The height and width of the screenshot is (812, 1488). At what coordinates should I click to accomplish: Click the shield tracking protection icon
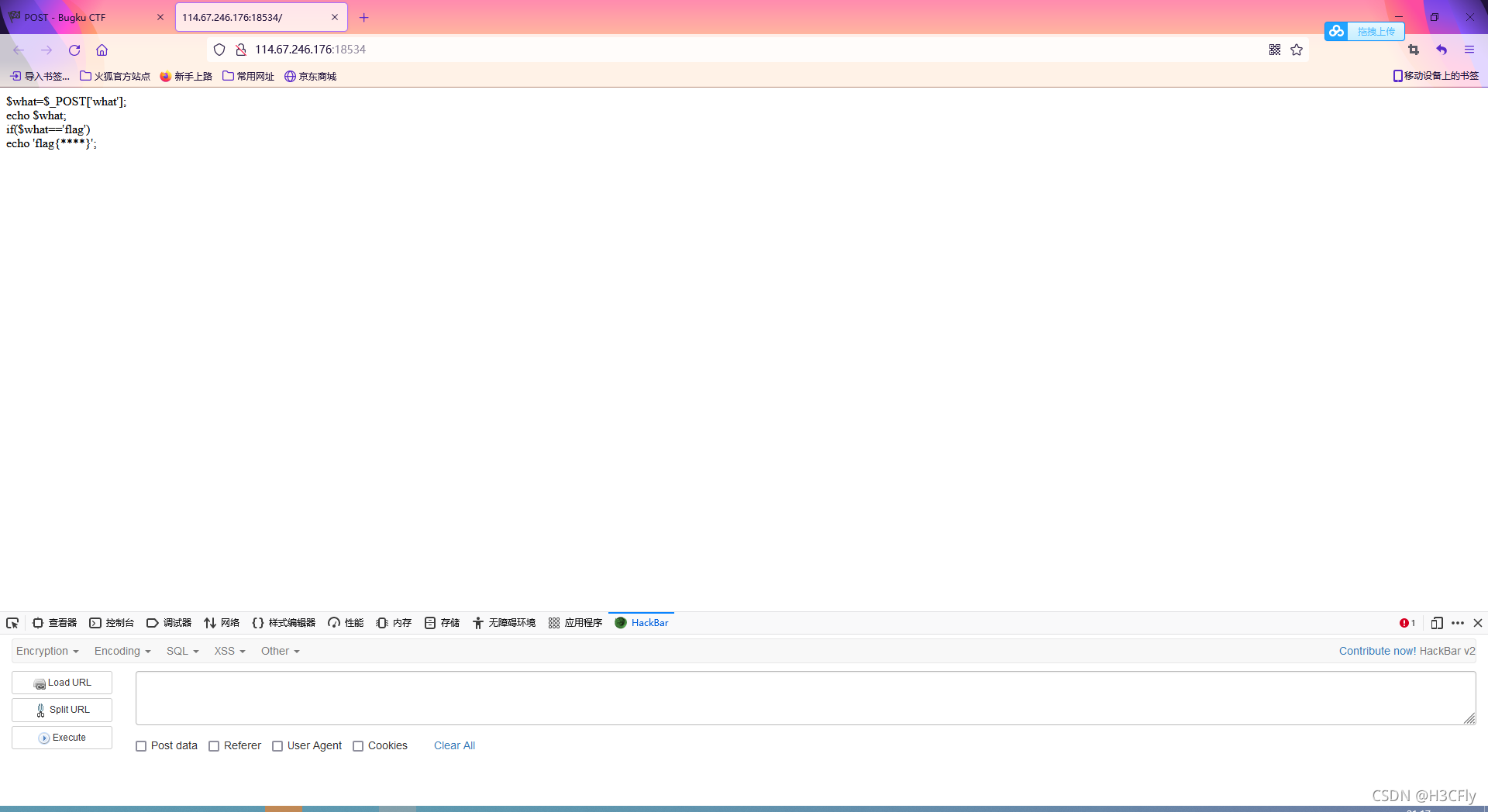(x=219, y=49)
